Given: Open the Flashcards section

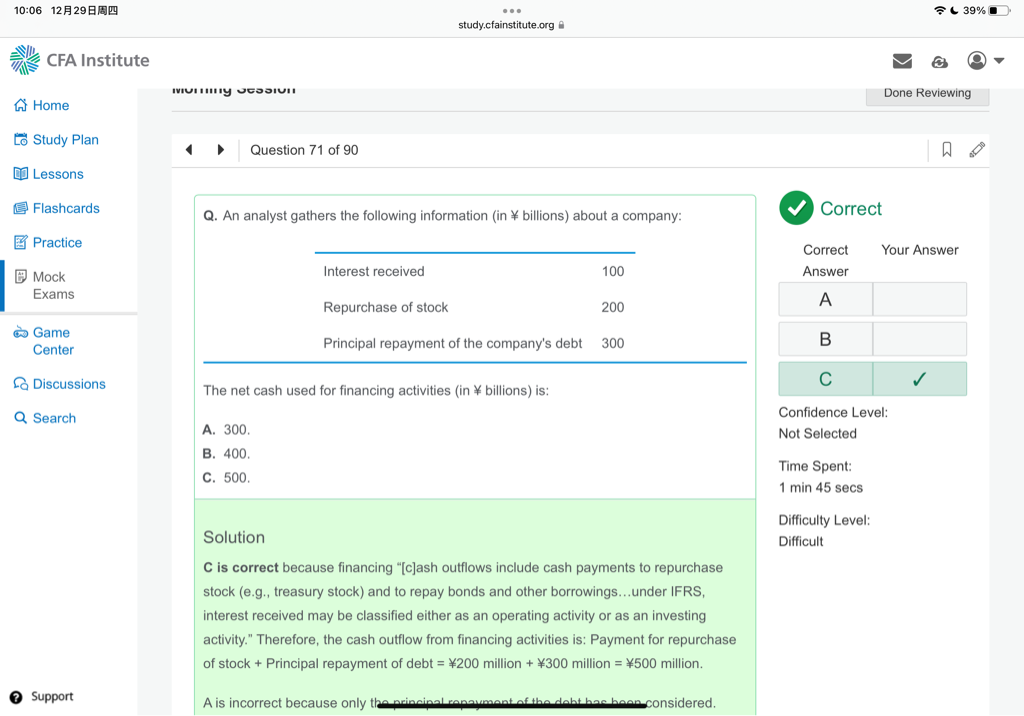Looking at the screenshot, I should (x=65, y=208).
